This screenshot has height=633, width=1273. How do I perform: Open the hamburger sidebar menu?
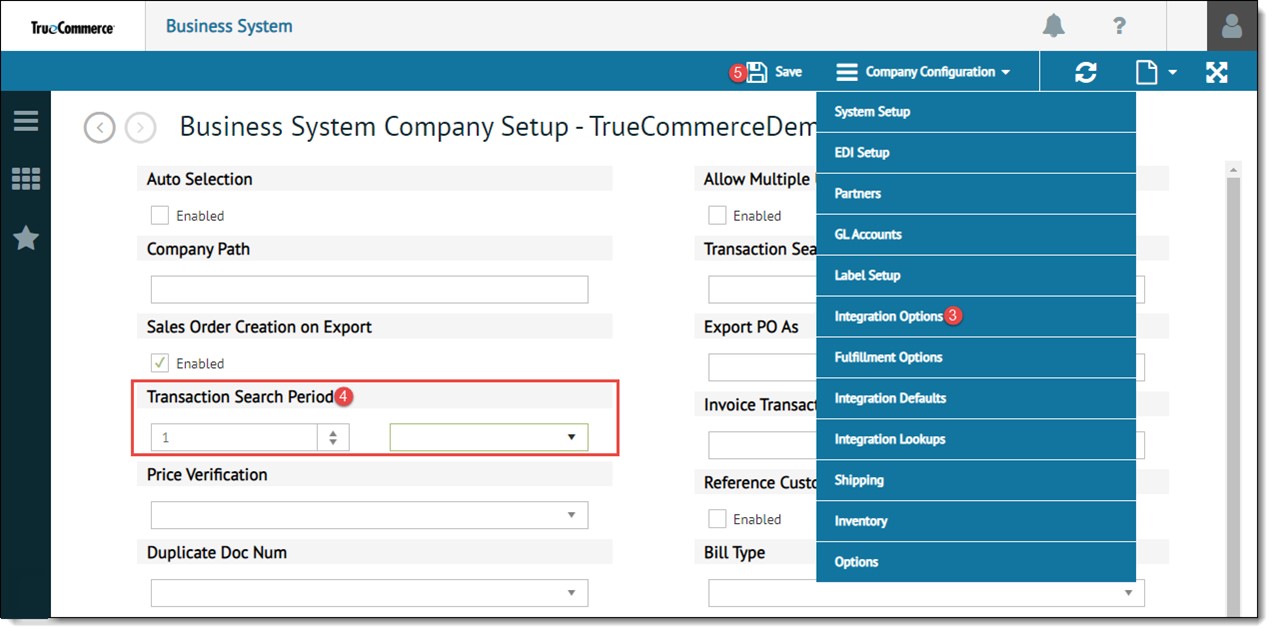[x=26, y=121]
